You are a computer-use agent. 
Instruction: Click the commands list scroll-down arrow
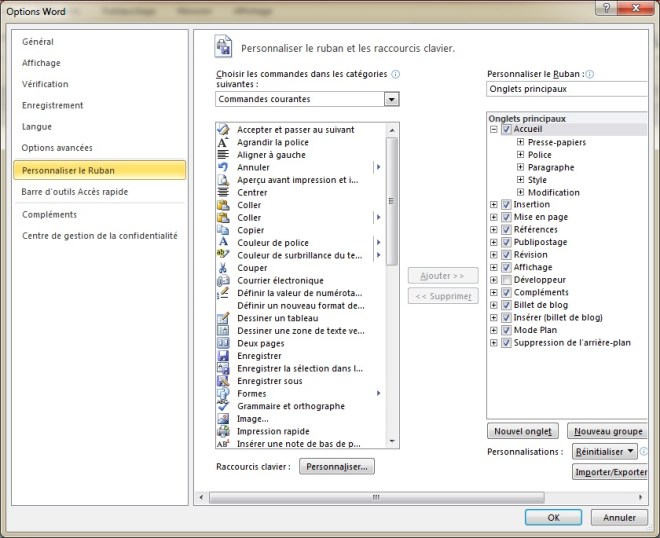point(392,441)
